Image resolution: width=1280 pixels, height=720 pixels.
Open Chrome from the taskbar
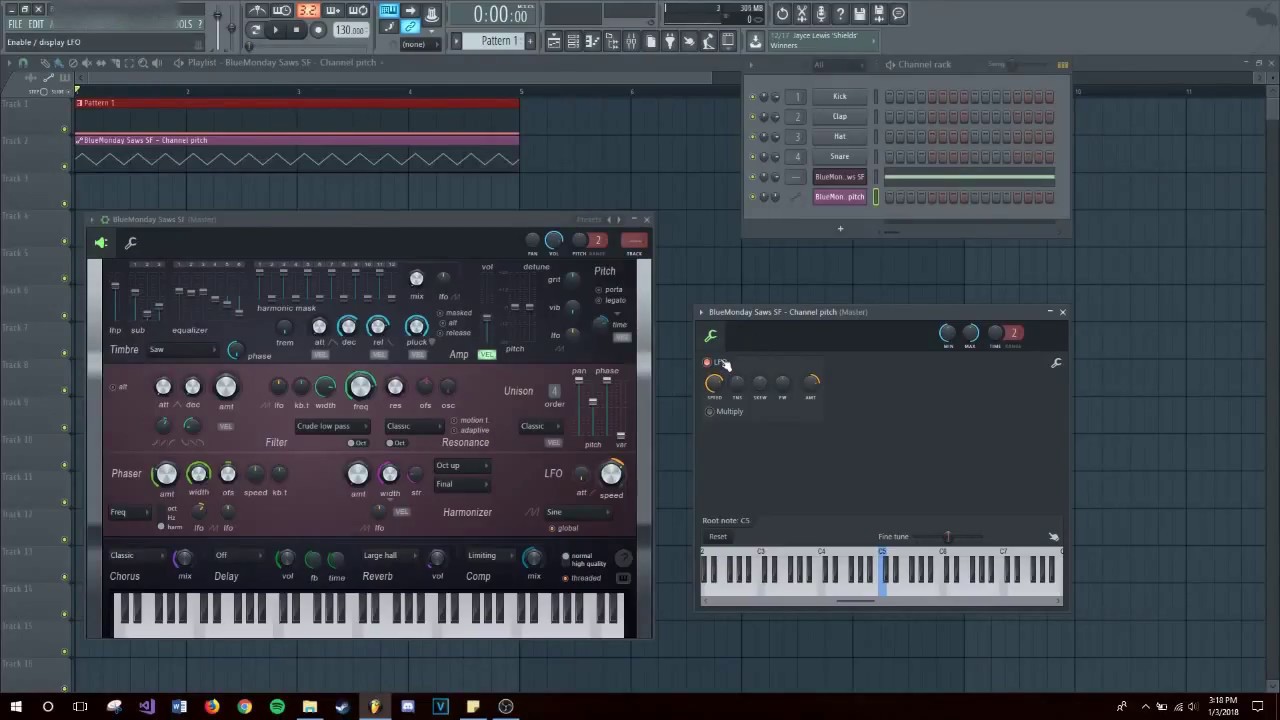244,706
